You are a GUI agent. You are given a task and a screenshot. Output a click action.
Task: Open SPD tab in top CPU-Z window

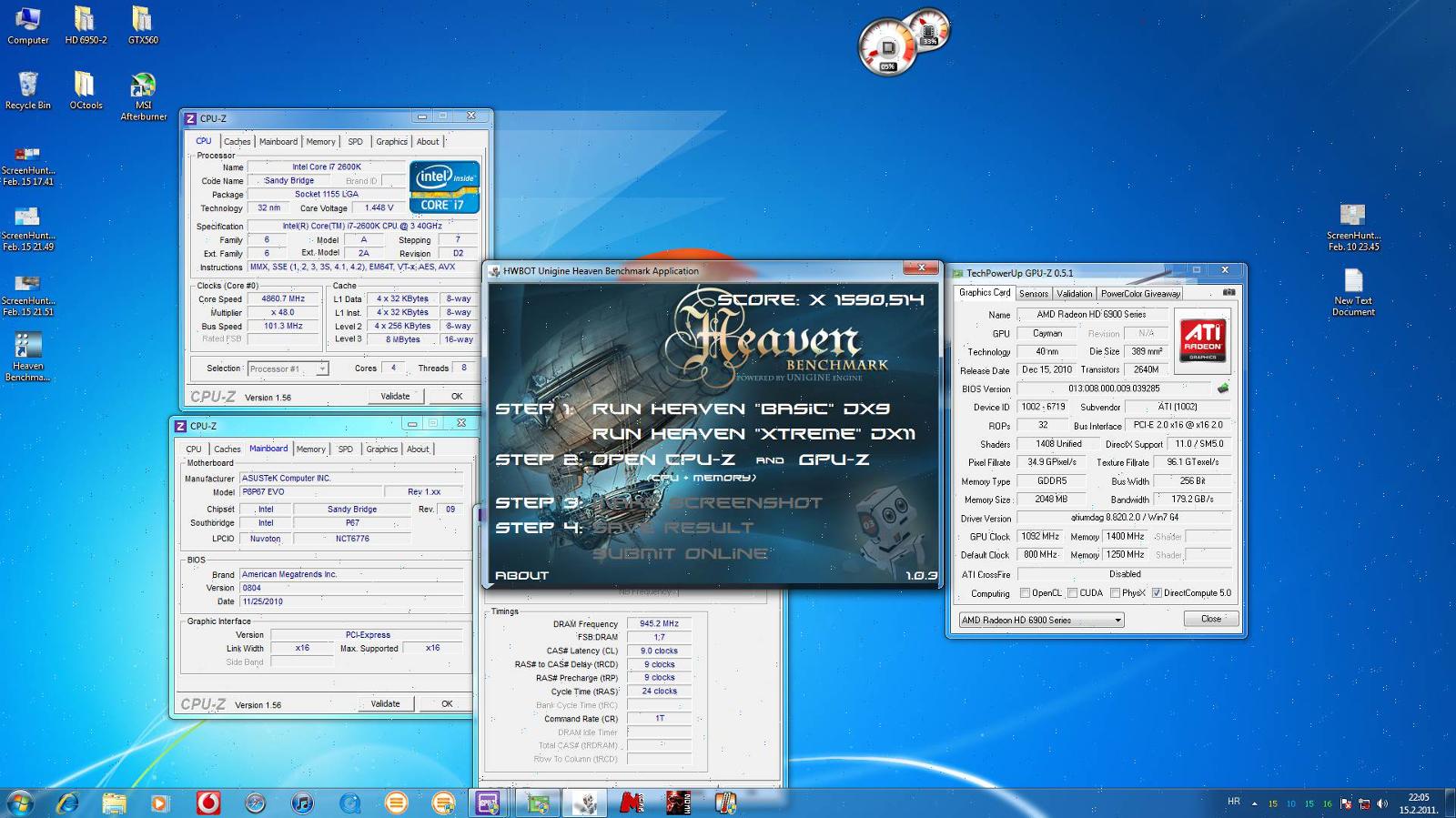[x=355, y=141]
